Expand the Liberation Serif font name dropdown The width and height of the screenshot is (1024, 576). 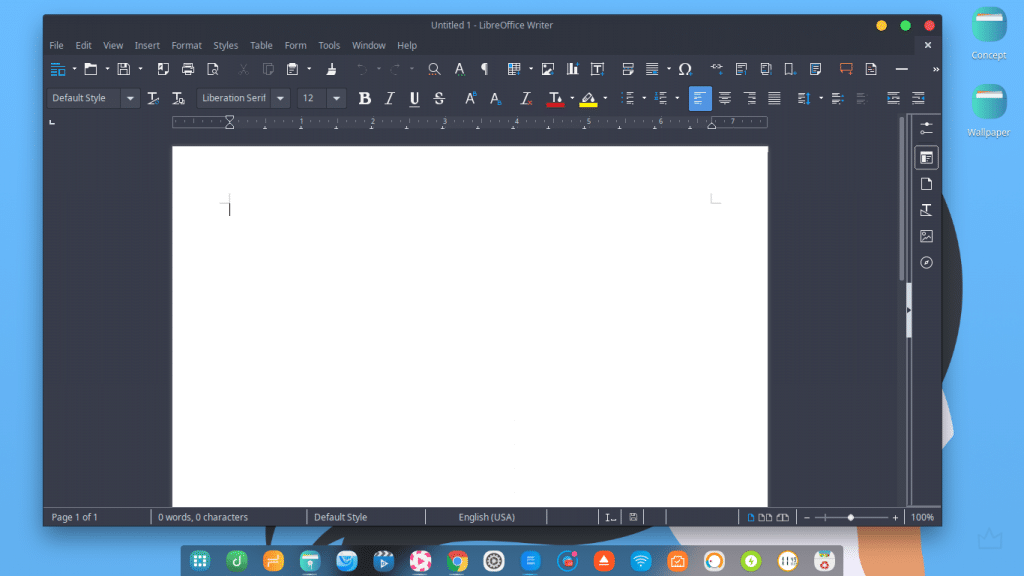(280, 99)
